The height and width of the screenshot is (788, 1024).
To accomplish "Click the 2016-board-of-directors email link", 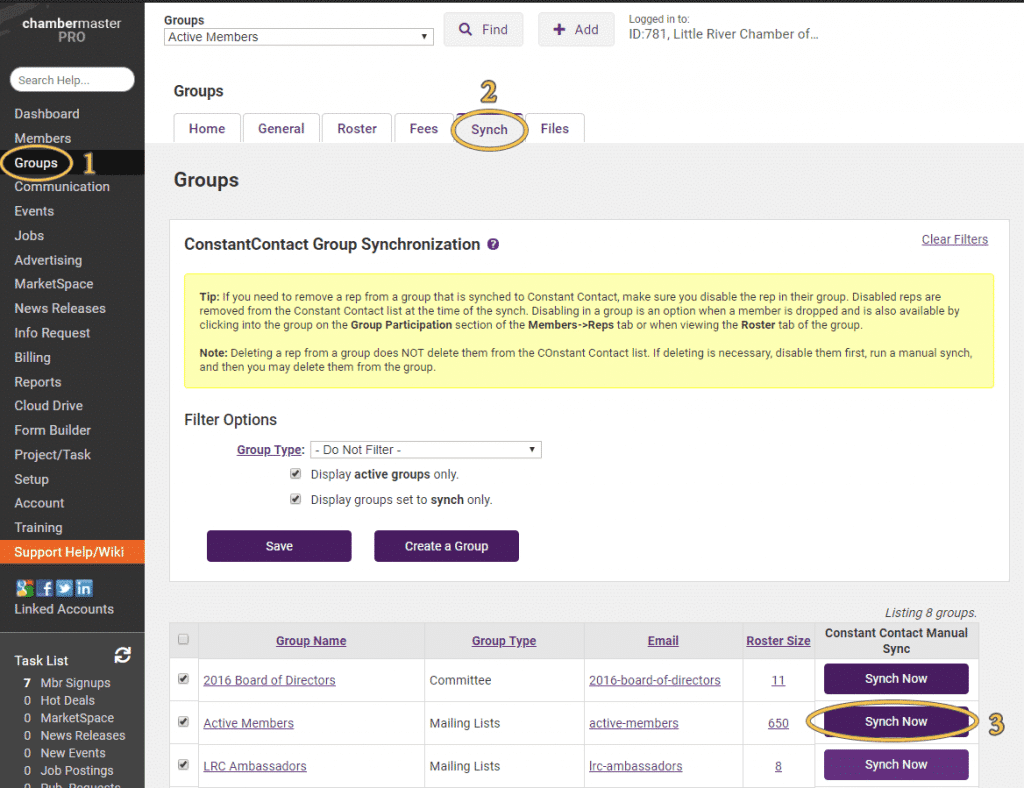I will coord(654,680).
